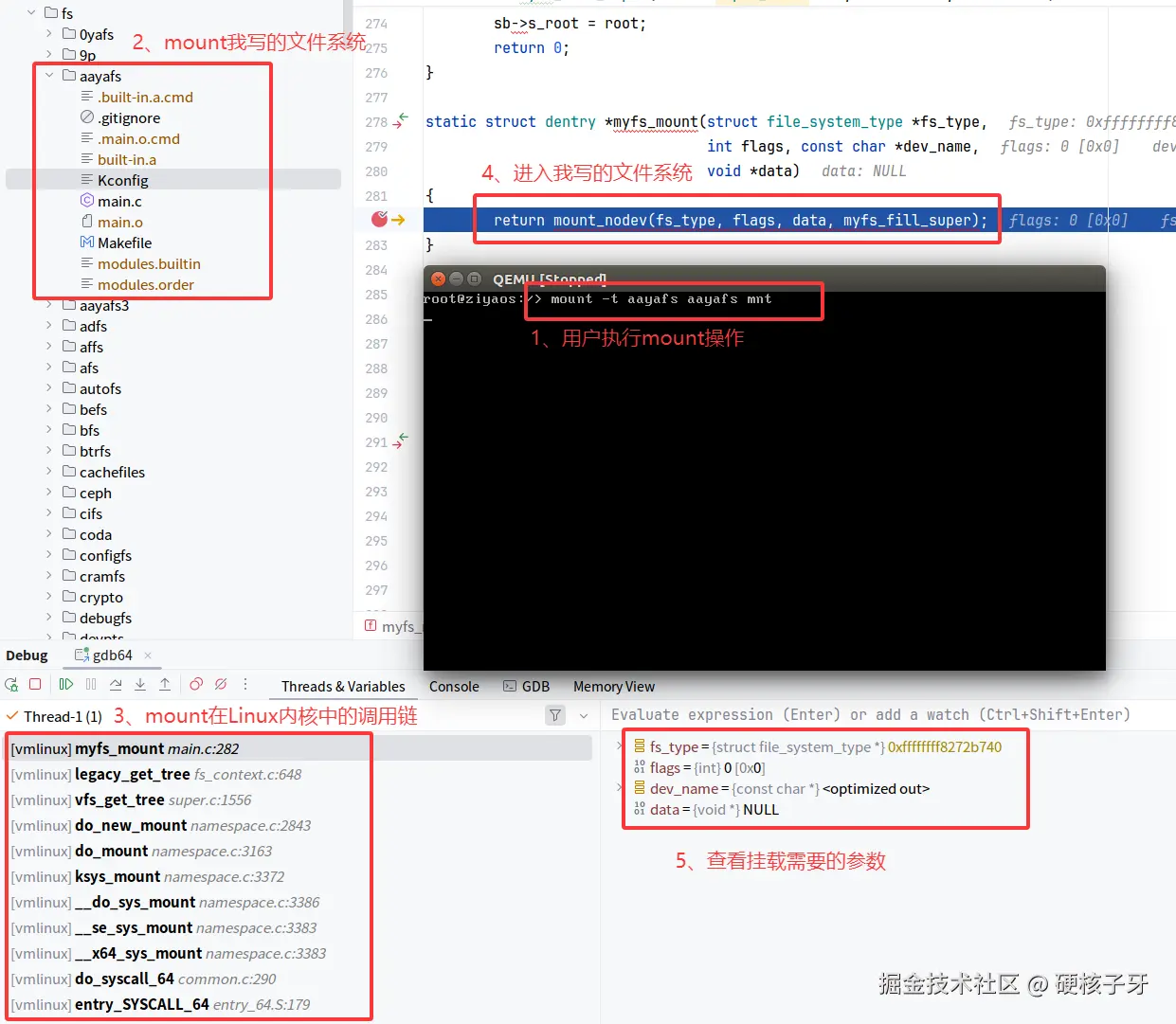This screenshot has height=1024, width=1176.
Task: Click Thread-1 (1) thread label
Action: [x=63, y=716]
